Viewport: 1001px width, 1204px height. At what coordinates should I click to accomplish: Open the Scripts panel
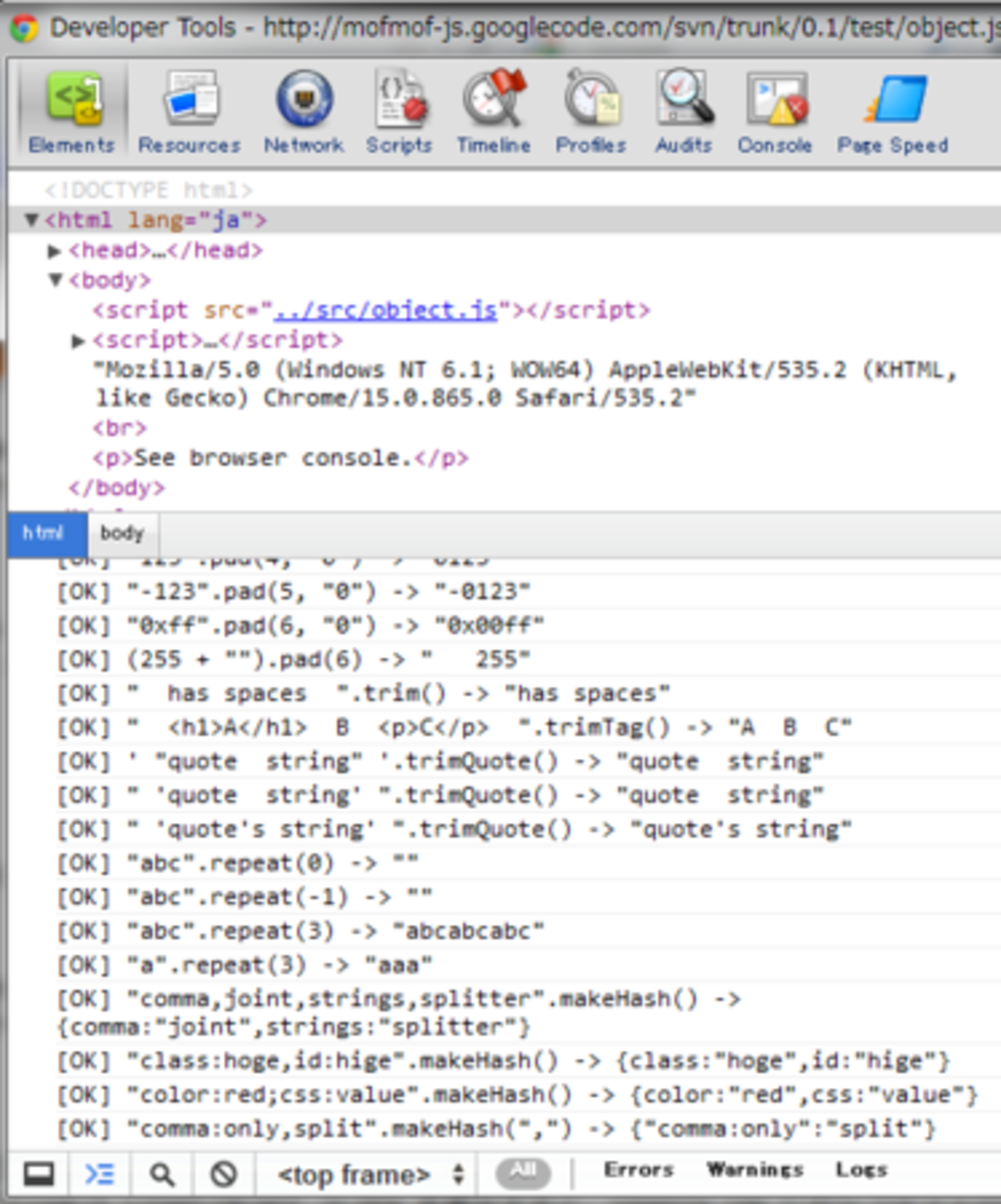click(399, 112)
